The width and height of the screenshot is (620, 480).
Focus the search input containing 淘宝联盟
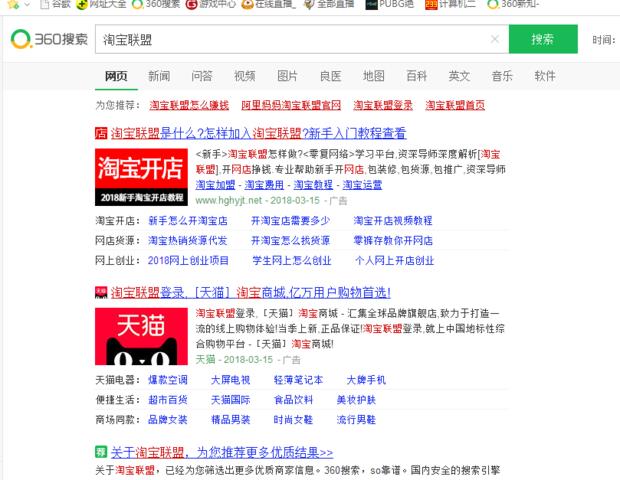[302, 39]
